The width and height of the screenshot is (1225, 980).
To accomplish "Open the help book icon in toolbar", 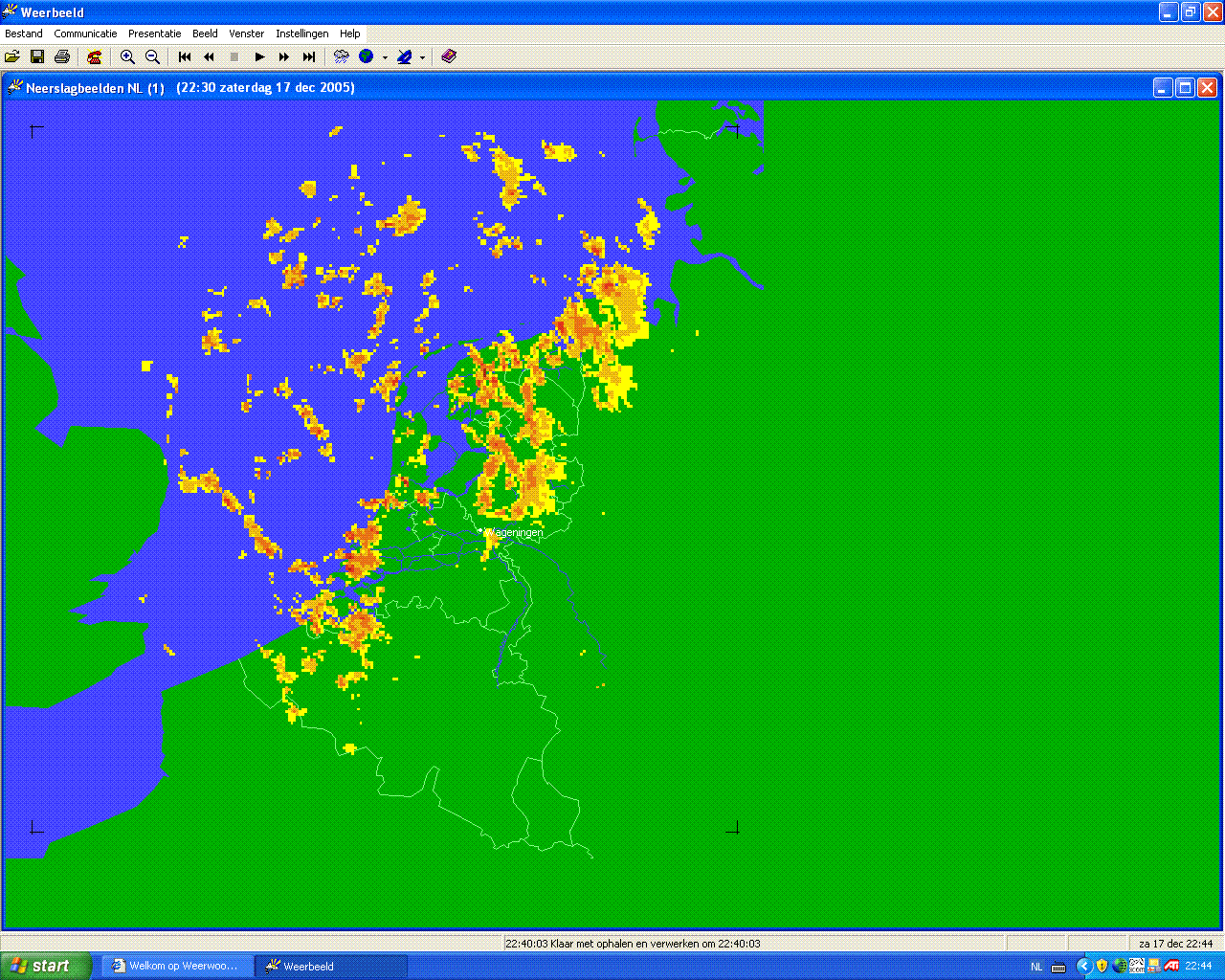I will pos(449,57).
